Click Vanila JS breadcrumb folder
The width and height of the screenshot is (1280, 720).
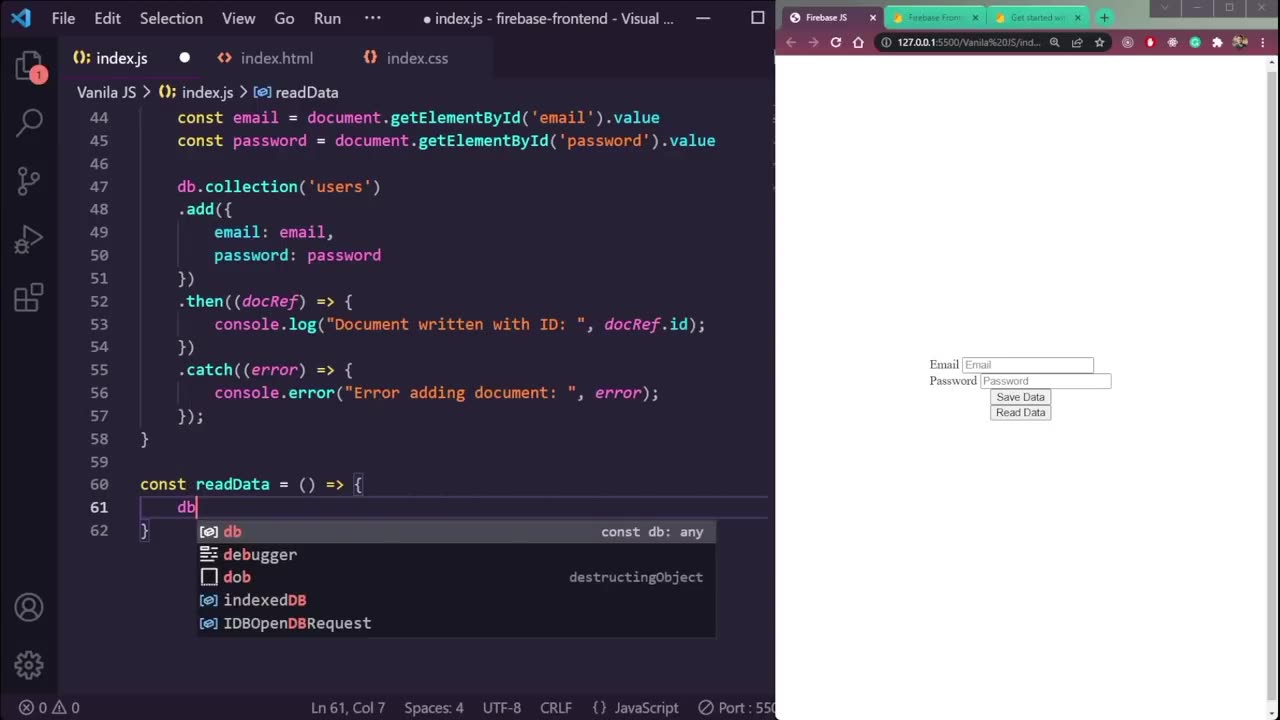click(x=106, y=92)
